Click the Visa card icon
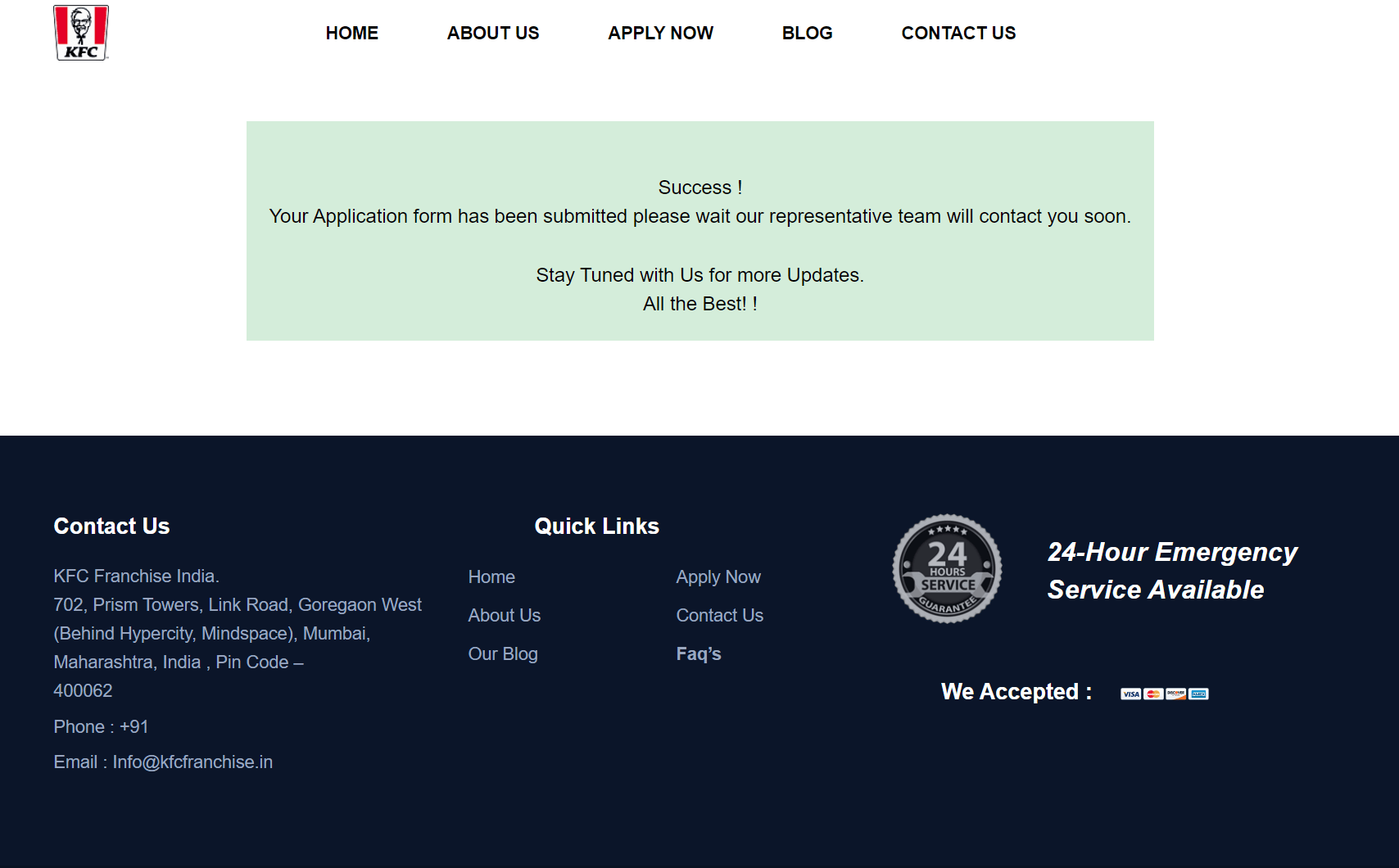Image resolution: width=1399 pixels, height=868 pixels. 1130,694
